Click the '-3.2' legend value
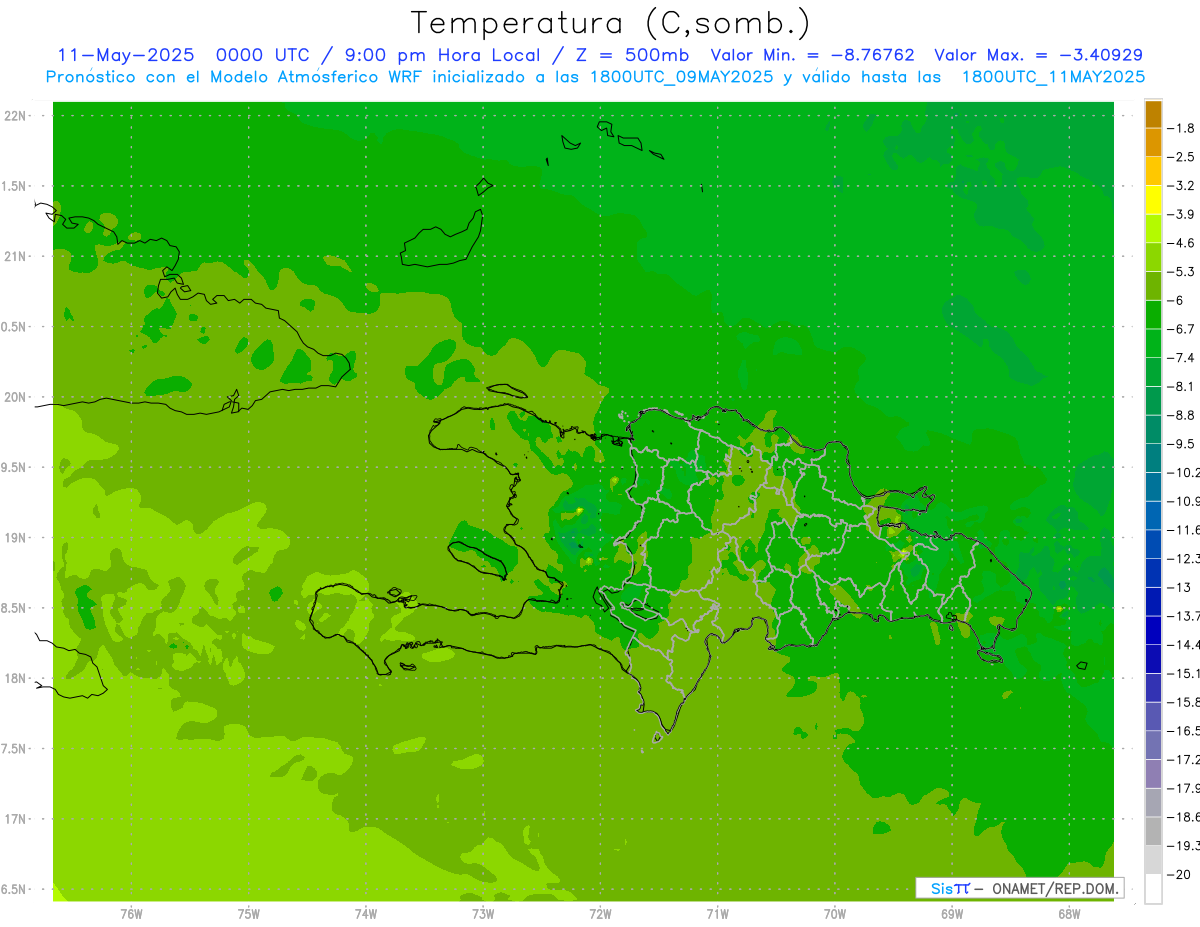1200x927 pixels. pyautogui.click(x=1182, y=186)
